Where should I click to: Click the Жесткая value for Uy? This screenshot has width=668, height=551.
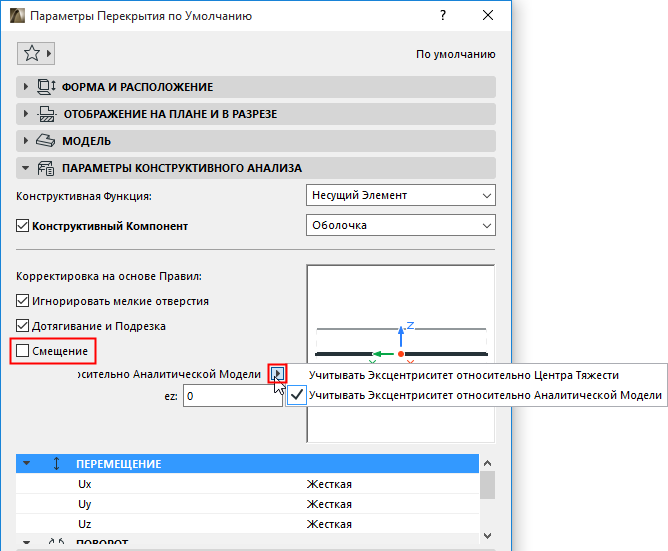tap(329, 504)
